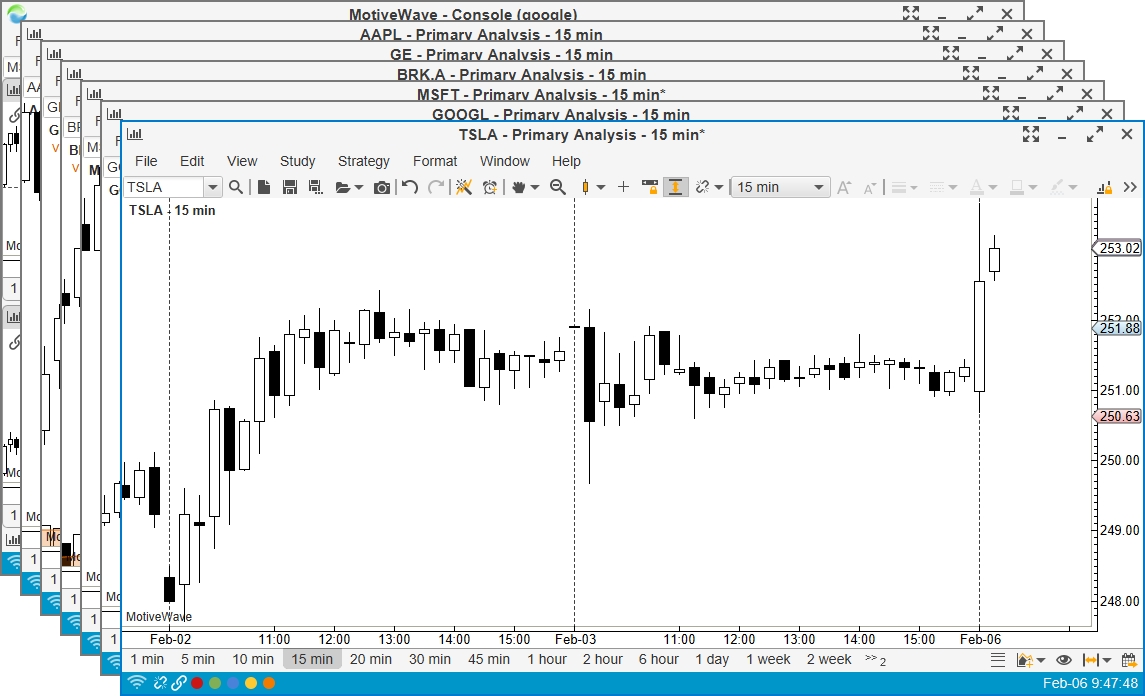Open an analysis using the folder icon

[342, 188]
